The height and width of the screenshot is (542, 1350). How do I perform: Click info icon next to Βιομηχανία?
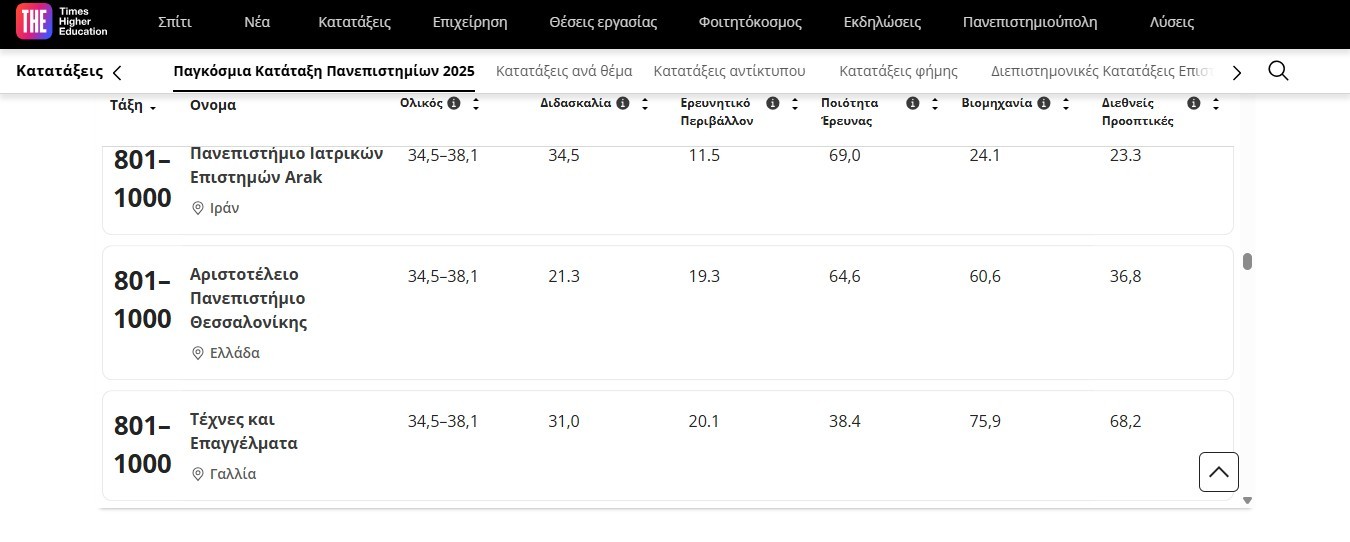(x=1043, y=103)
